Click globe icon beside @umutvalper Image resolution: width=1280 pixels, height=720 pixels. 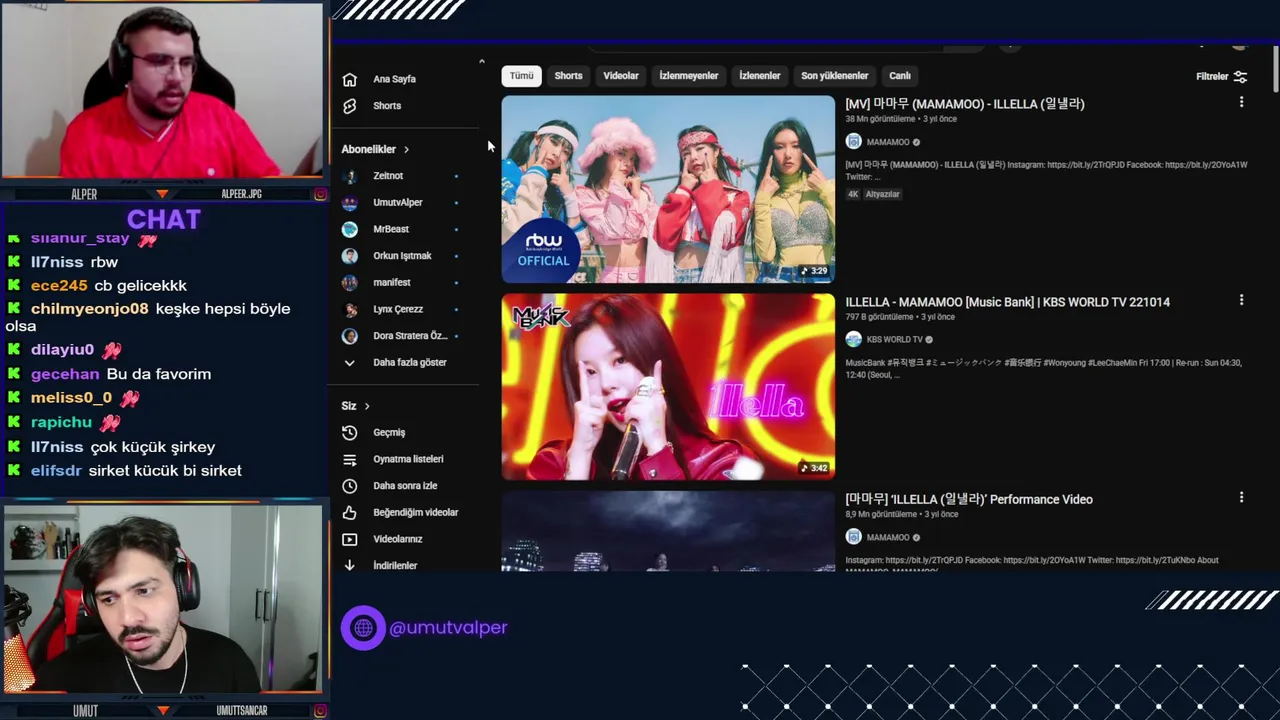point(363,628)
